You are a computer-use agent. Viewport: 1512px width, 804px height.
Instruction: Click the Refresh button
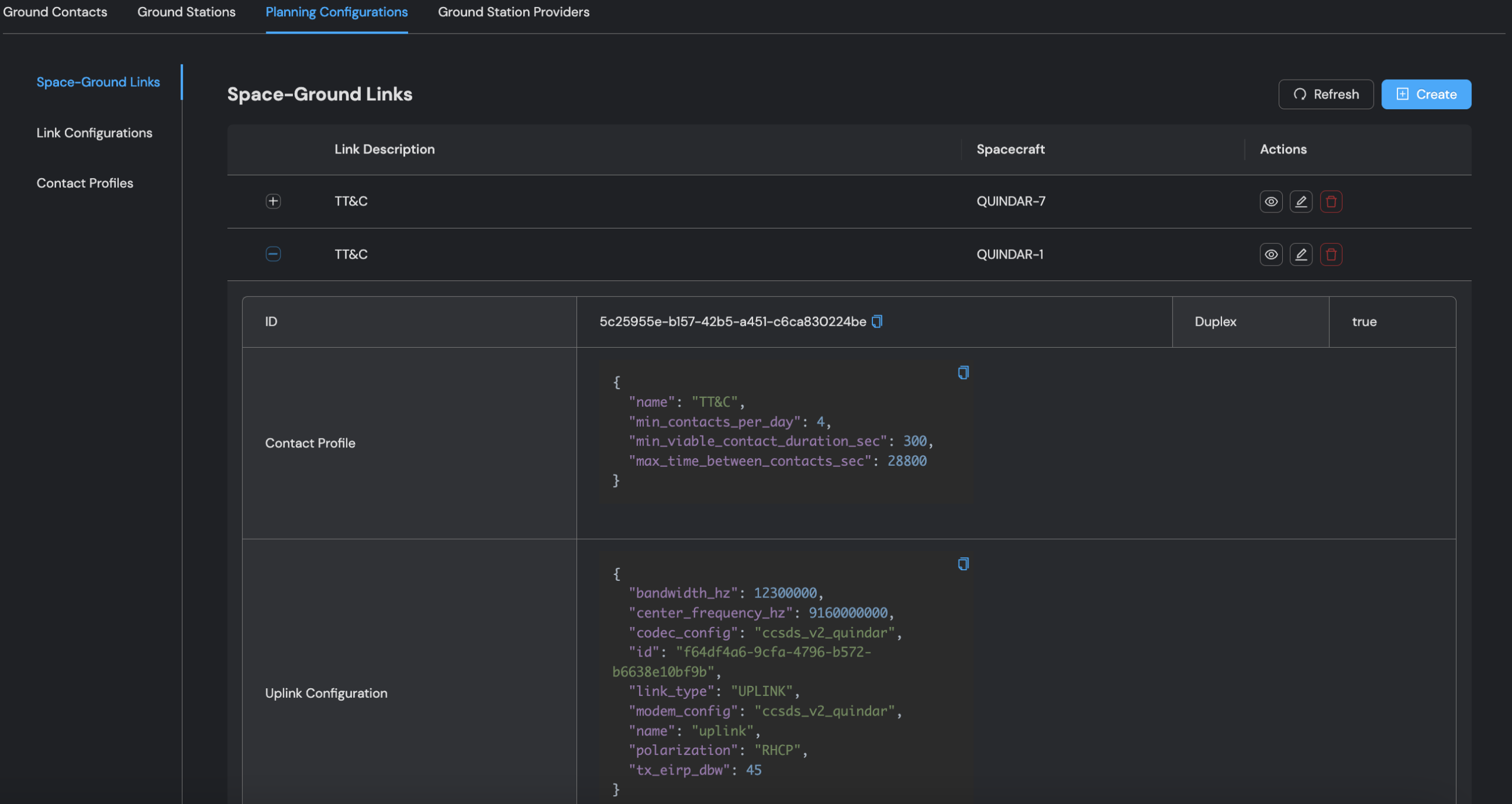tap(1326, 94)
